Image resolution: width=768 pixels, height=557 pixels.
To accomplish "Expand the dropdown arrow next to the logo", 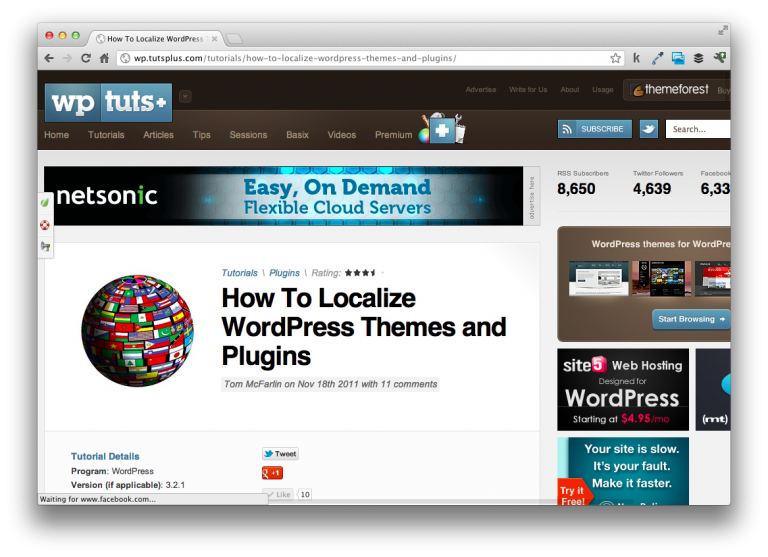I will pos(185,97).
